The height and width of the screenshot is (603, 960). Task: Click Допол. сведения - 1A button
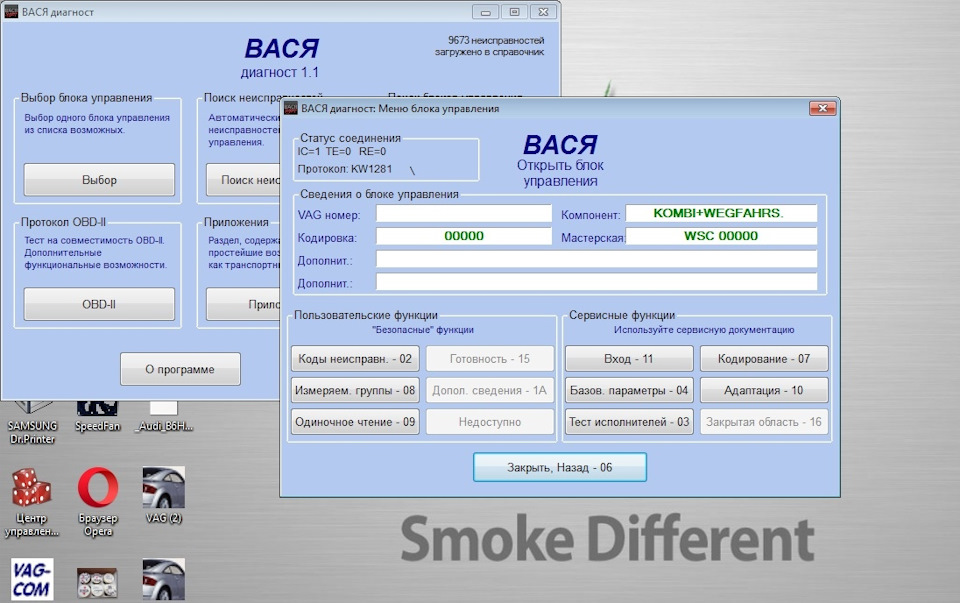tap(490, 390)
